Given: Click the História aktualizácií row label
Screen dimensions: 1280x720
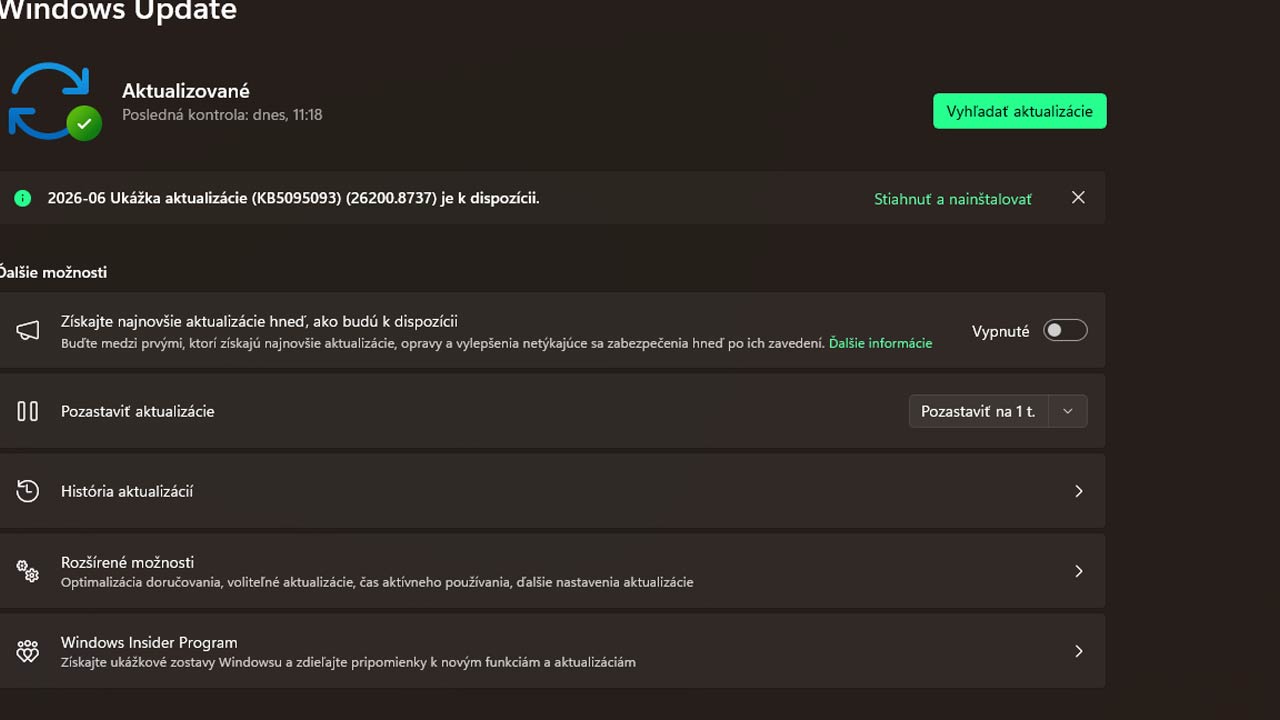Looking at the screenshot, I should [x=127, y=491].
